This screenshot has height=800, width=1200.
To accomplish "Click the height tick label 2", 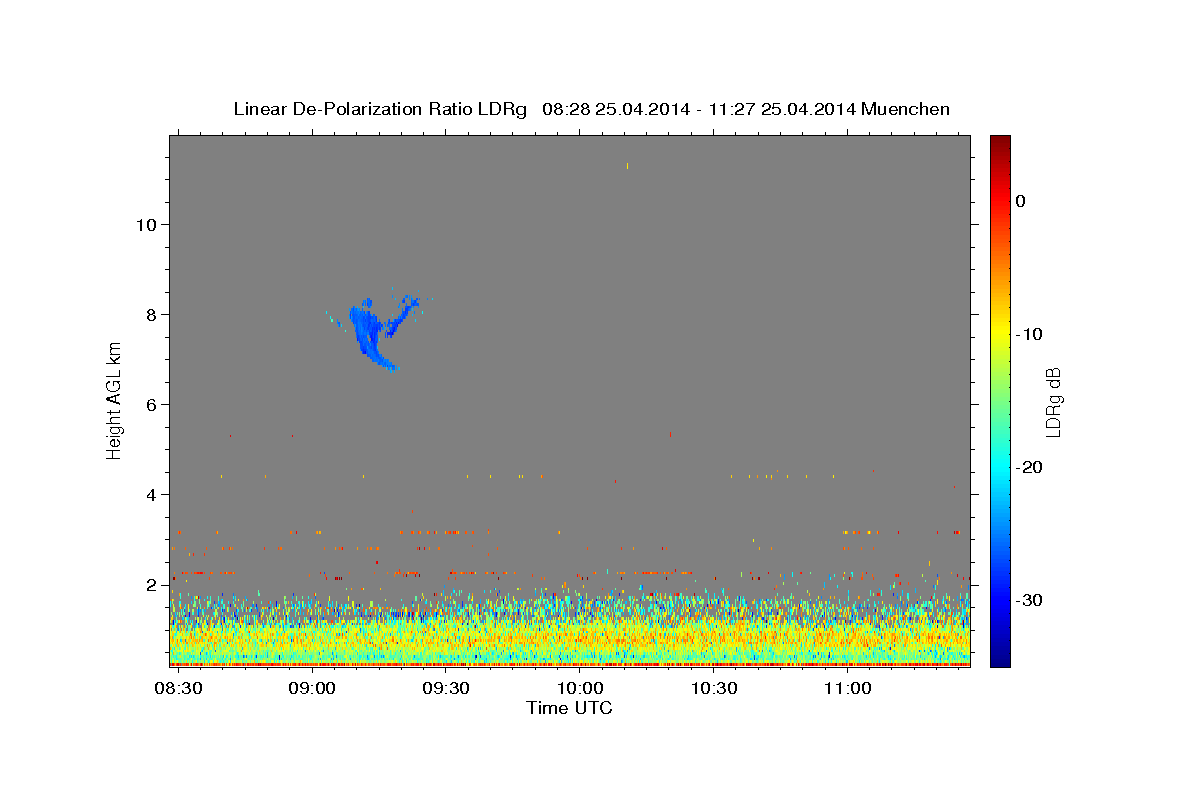I will tap(152, 584).
